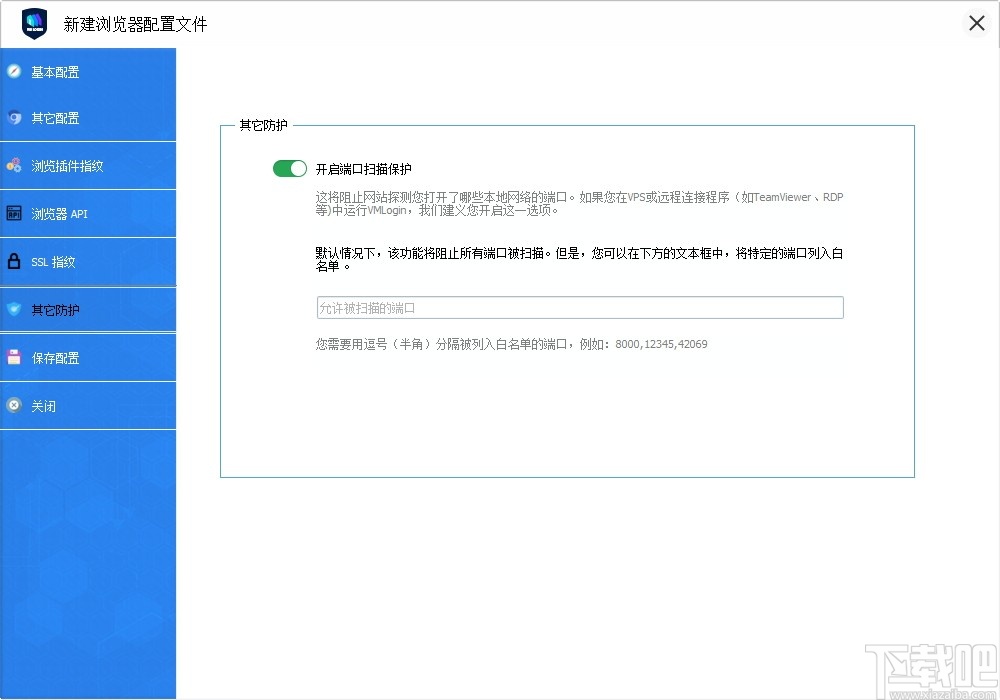The width and height of the screenshot is (1000, 700).
Task: Click the 允许被扫描的端口 input field
Action: 580,307
